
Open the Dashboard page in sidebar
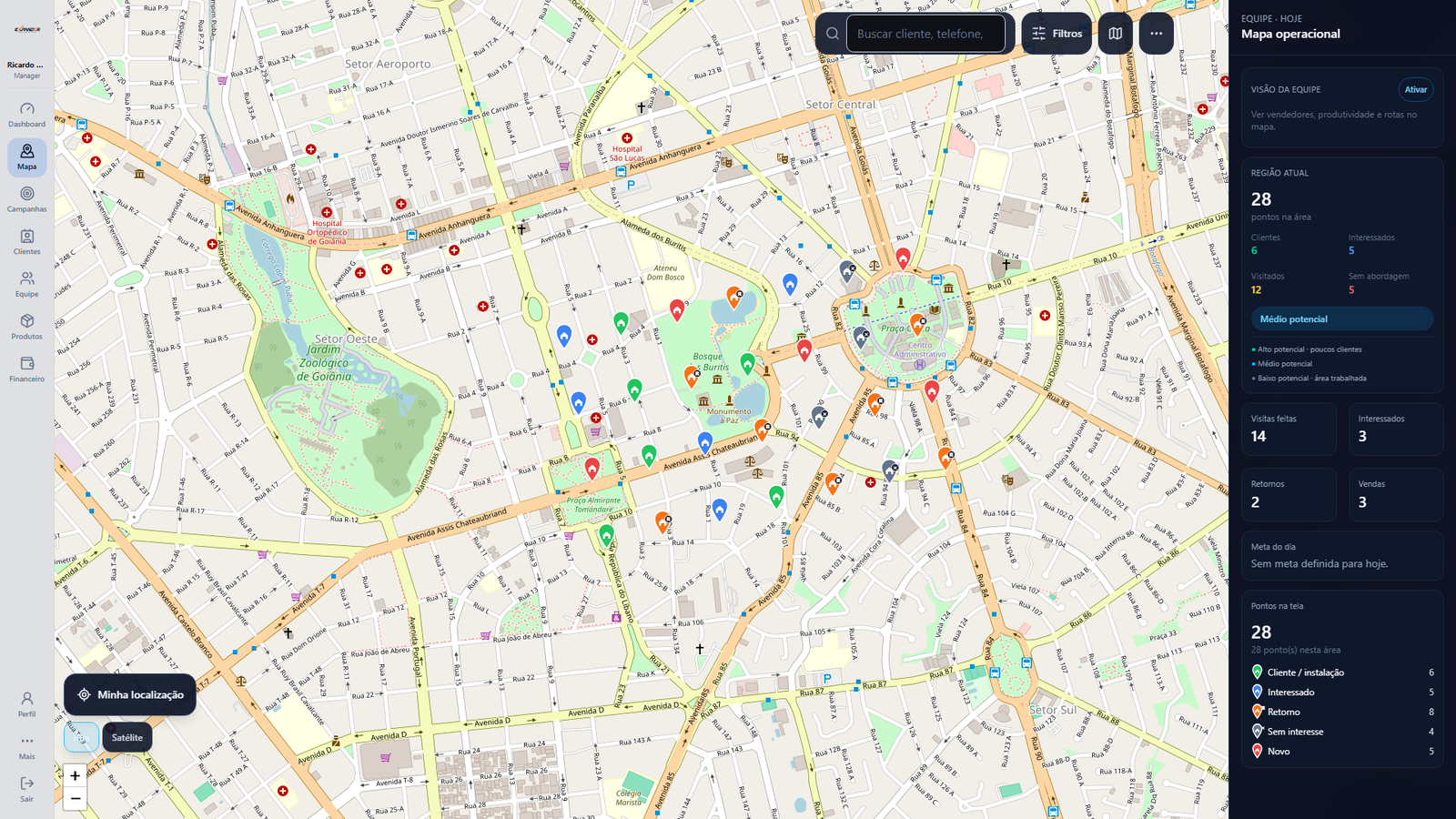coord(26,115)
